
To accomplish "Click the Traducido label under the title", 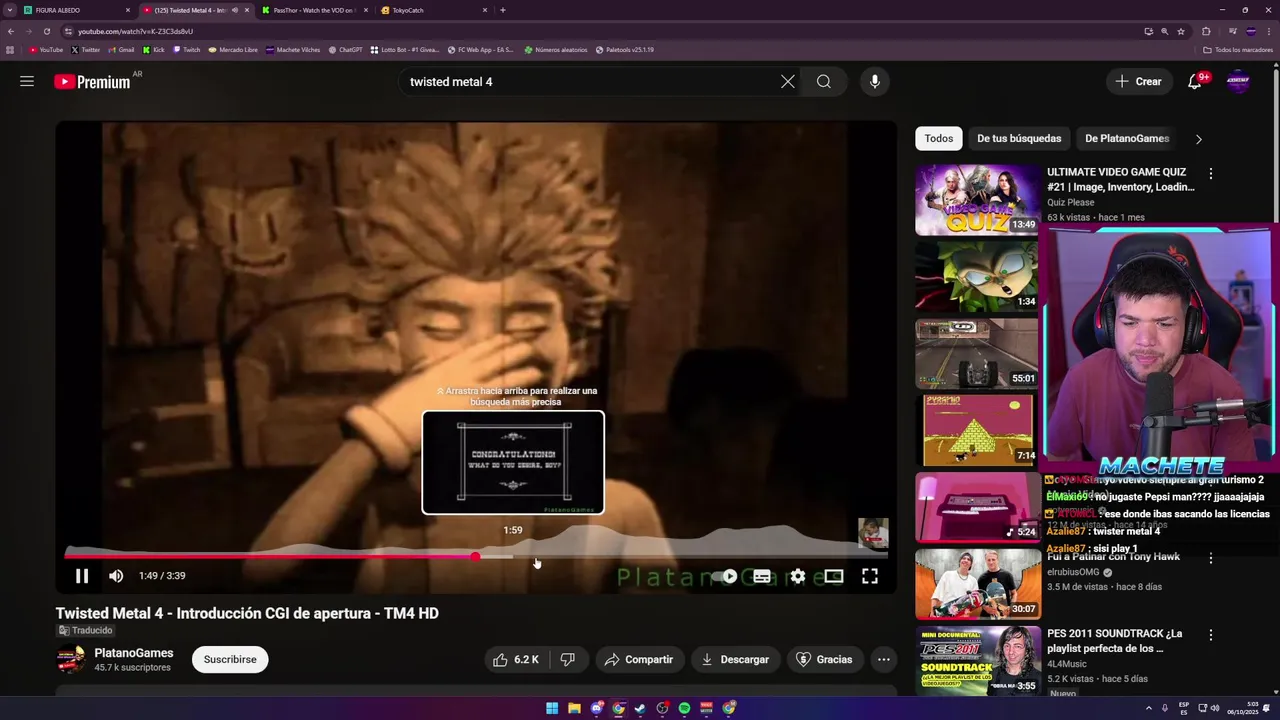I will 86,631.
